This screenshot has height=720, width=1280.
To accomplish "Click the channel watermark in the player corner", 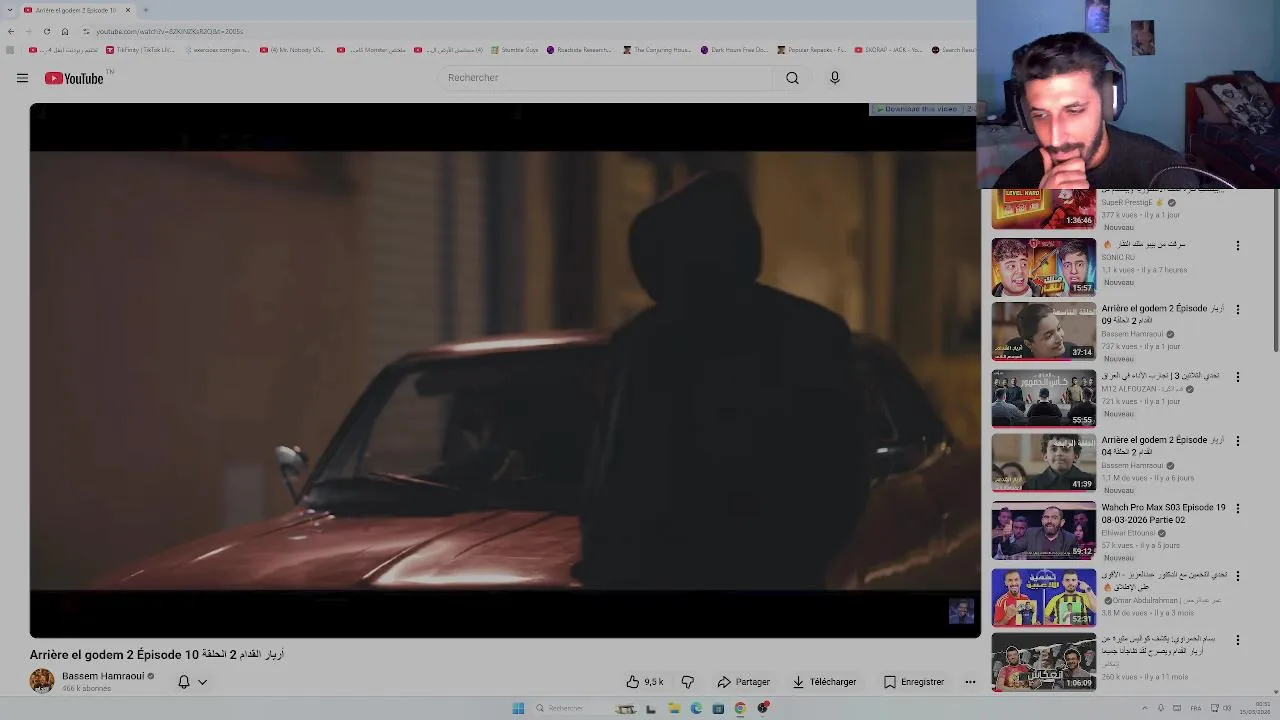I will click(x=961, y=611).
